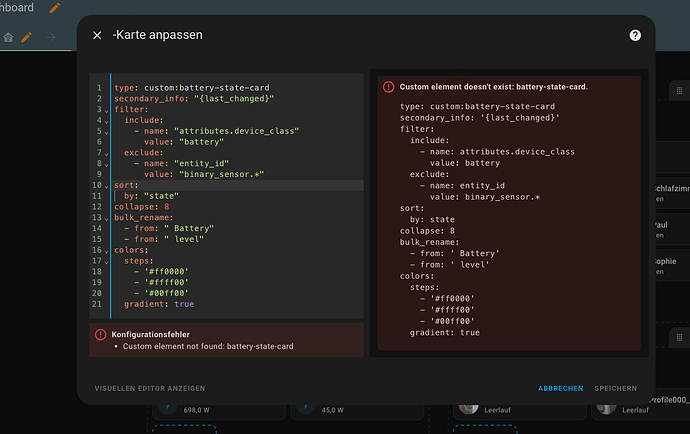
Task: Open the home view tab icon
Action: [x=8, y=37]
